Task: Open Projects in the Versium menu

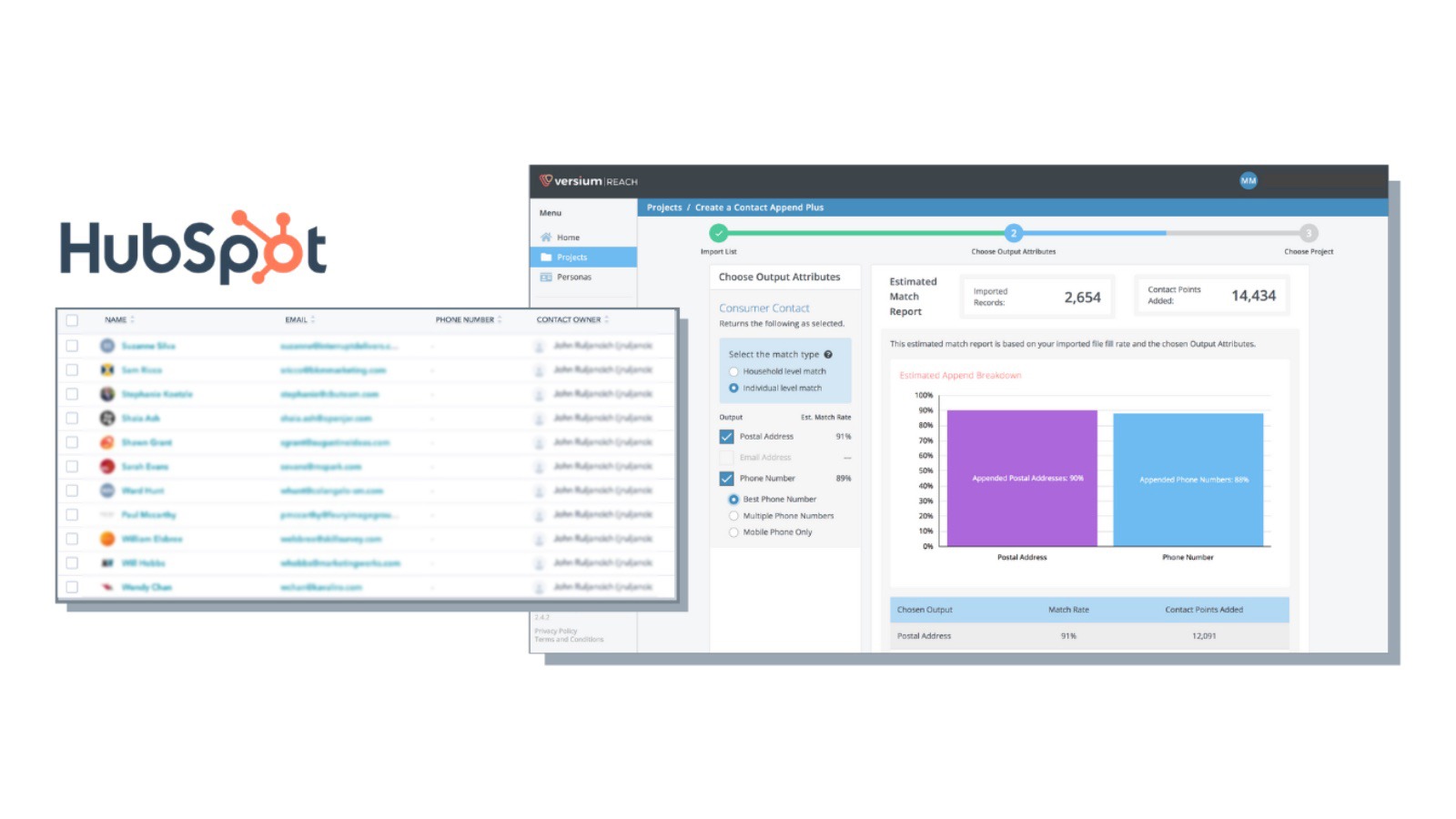Action: tap(583, 258)
